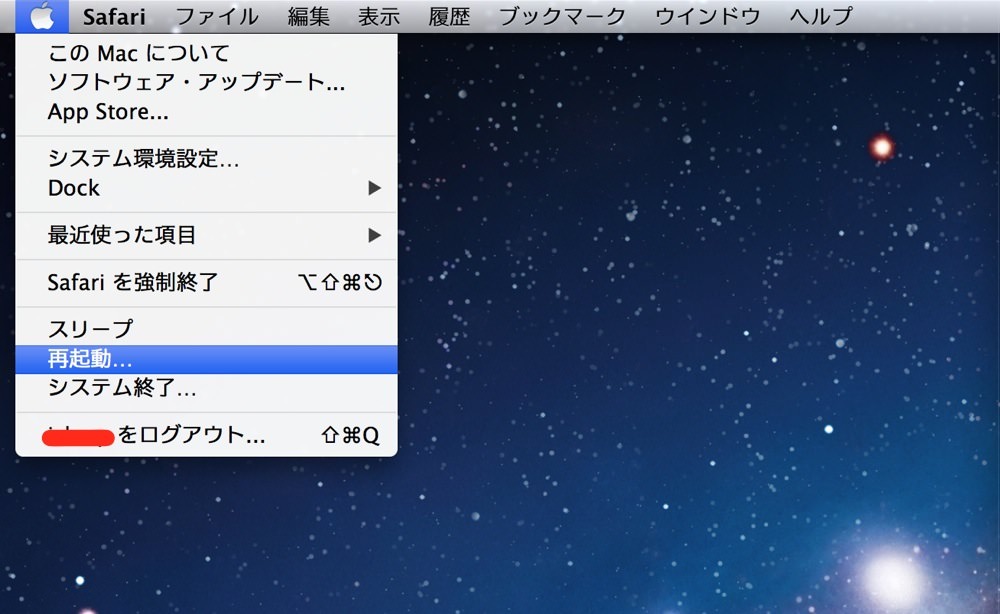The height and width of the screenshot is (614, 1000).
Task: Open App Store… from Apple menu
Action: [206, 112]
